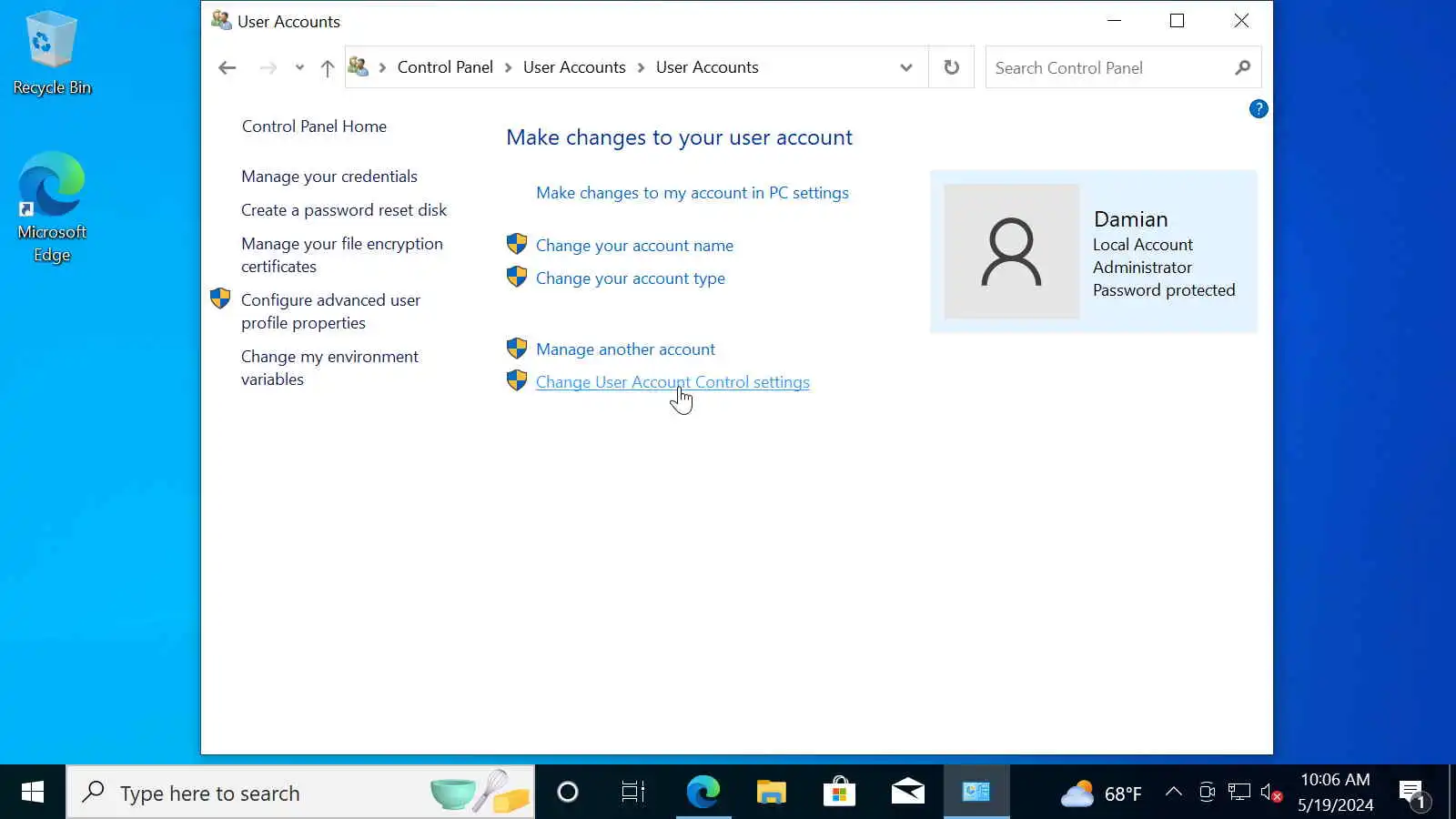Viewport: 1456px width, 819px height.
Task: Click the search magnifier icon
Action: click(1243, 67)
